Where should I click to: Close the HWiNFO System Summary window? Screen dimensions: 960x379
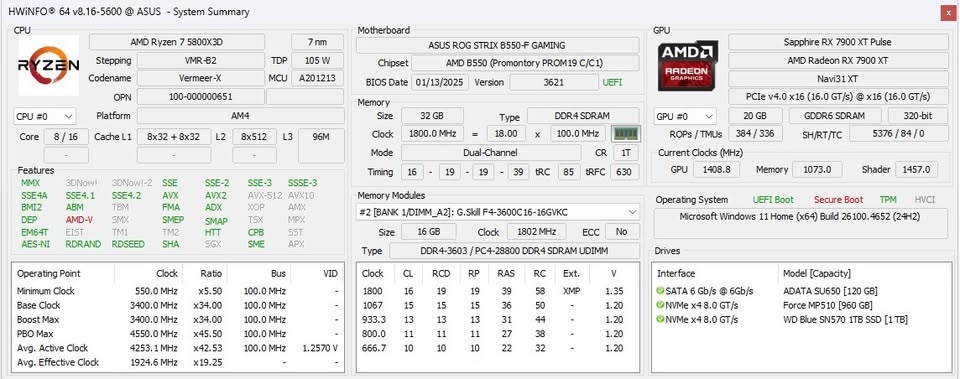947,12
